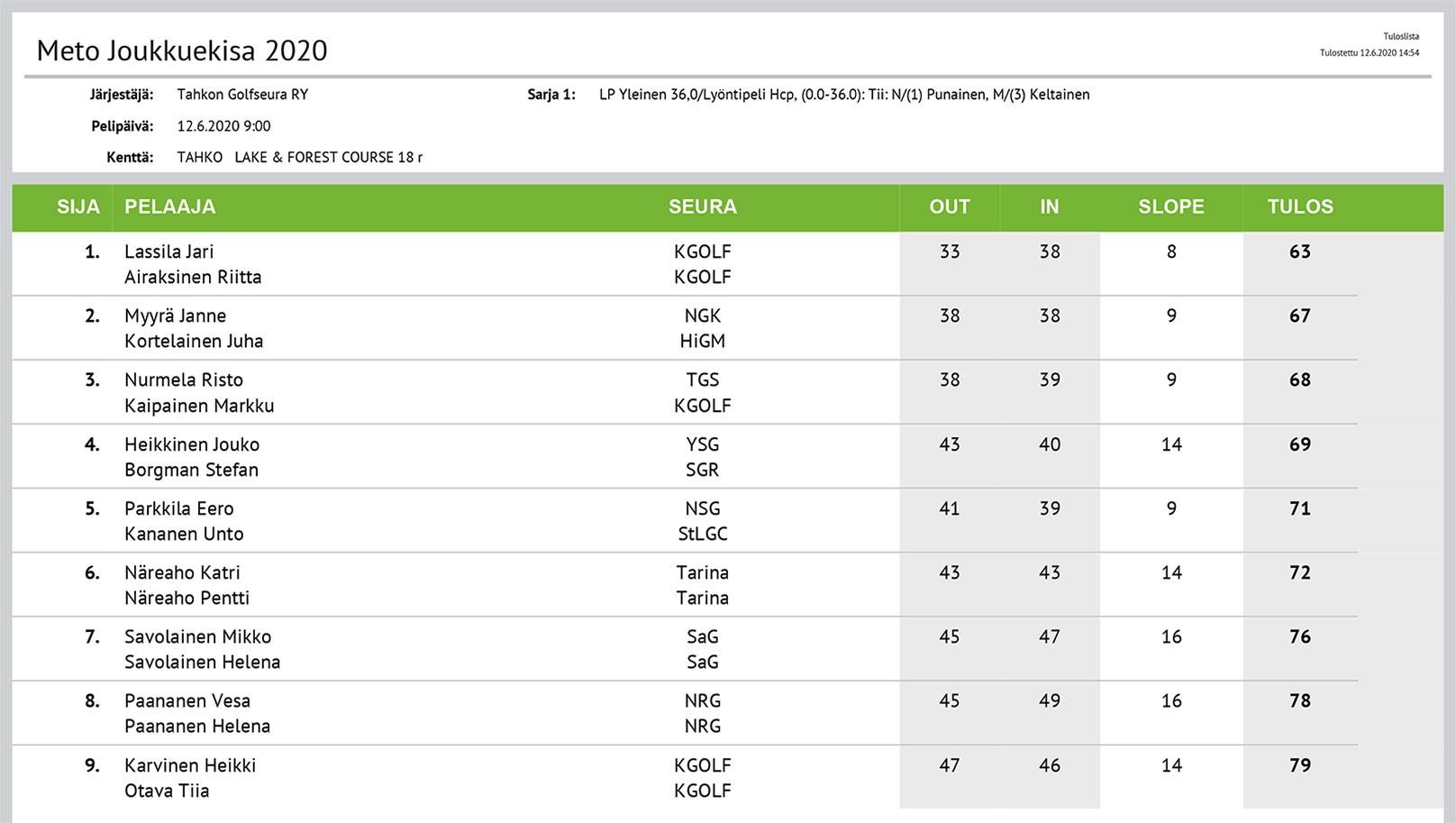Select player name 'Kortelainen Juha'
This screenshot has width=1456, height=823.
[x=194, y=341]
